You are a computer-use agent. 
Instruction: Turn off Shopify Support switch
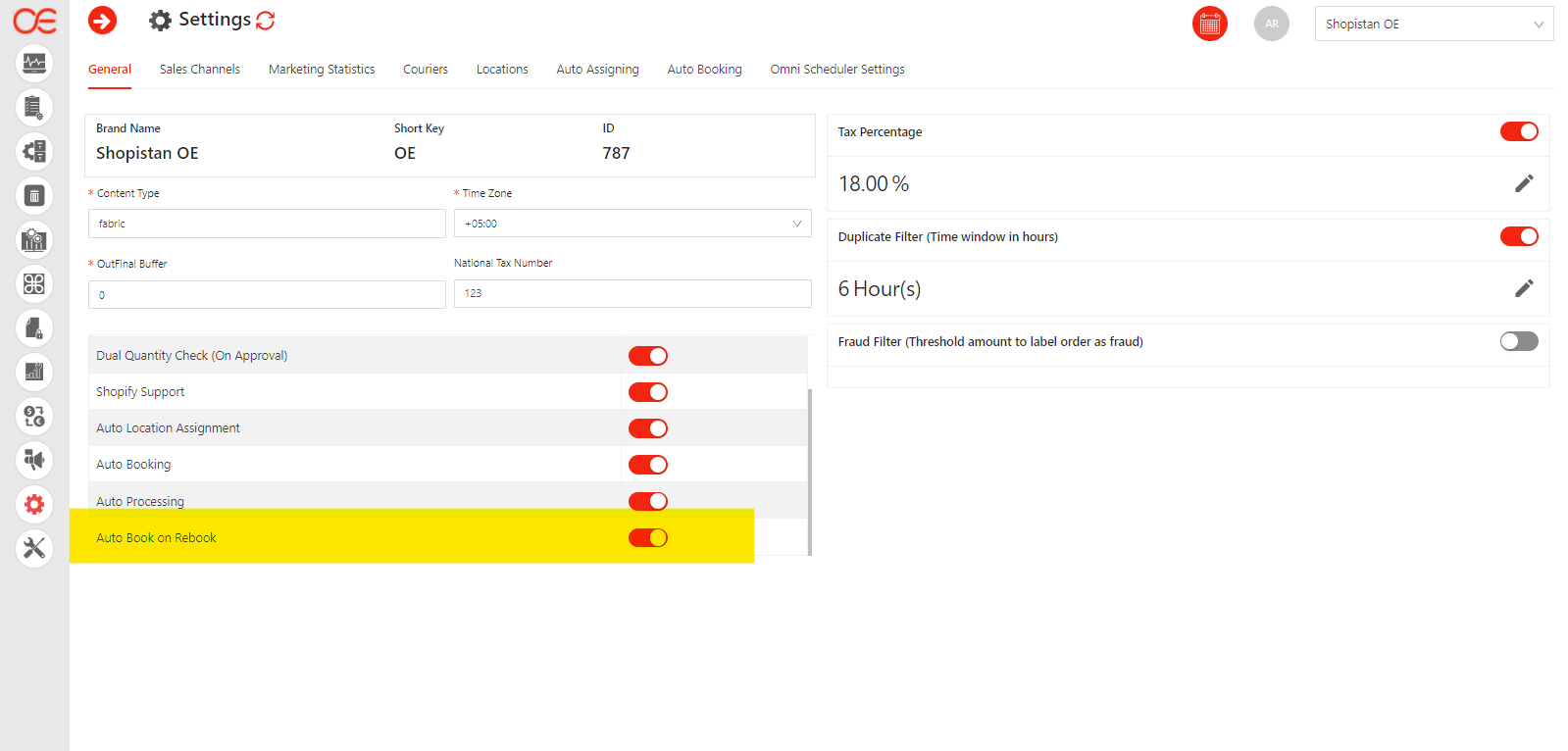coord(647,392)
